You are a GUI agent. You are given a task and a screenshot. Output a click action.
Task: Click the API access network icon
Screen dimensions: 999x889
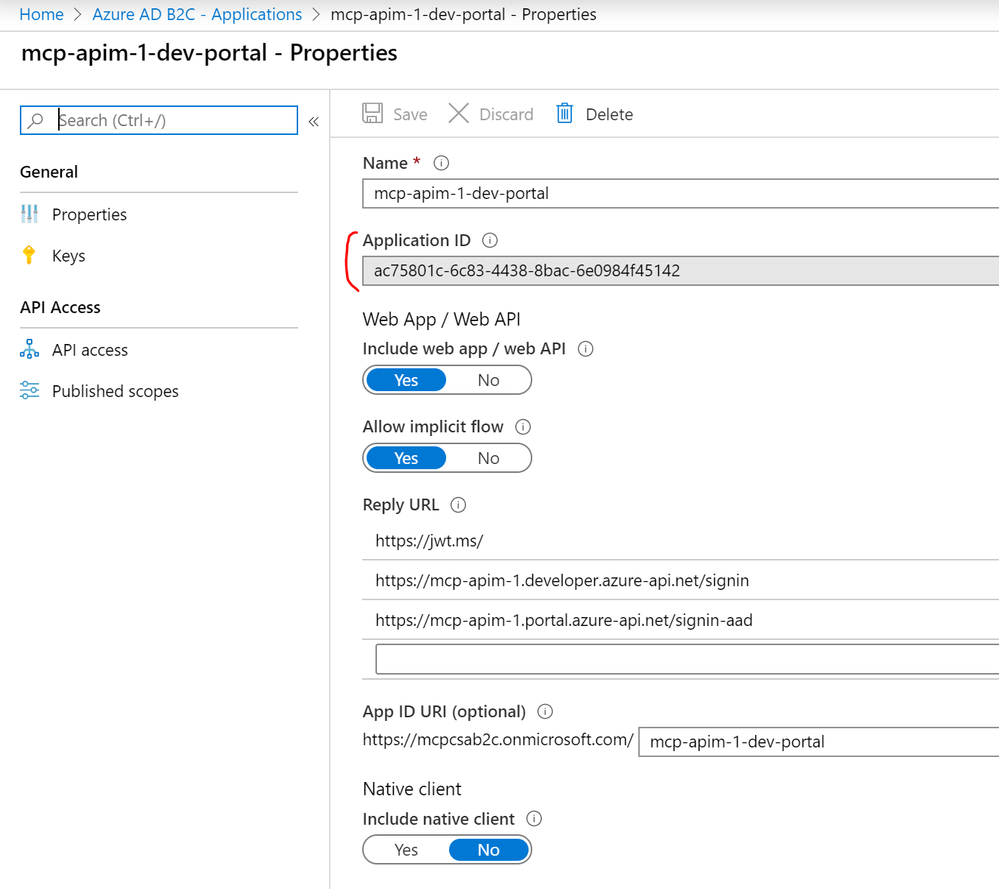(29, 349)
